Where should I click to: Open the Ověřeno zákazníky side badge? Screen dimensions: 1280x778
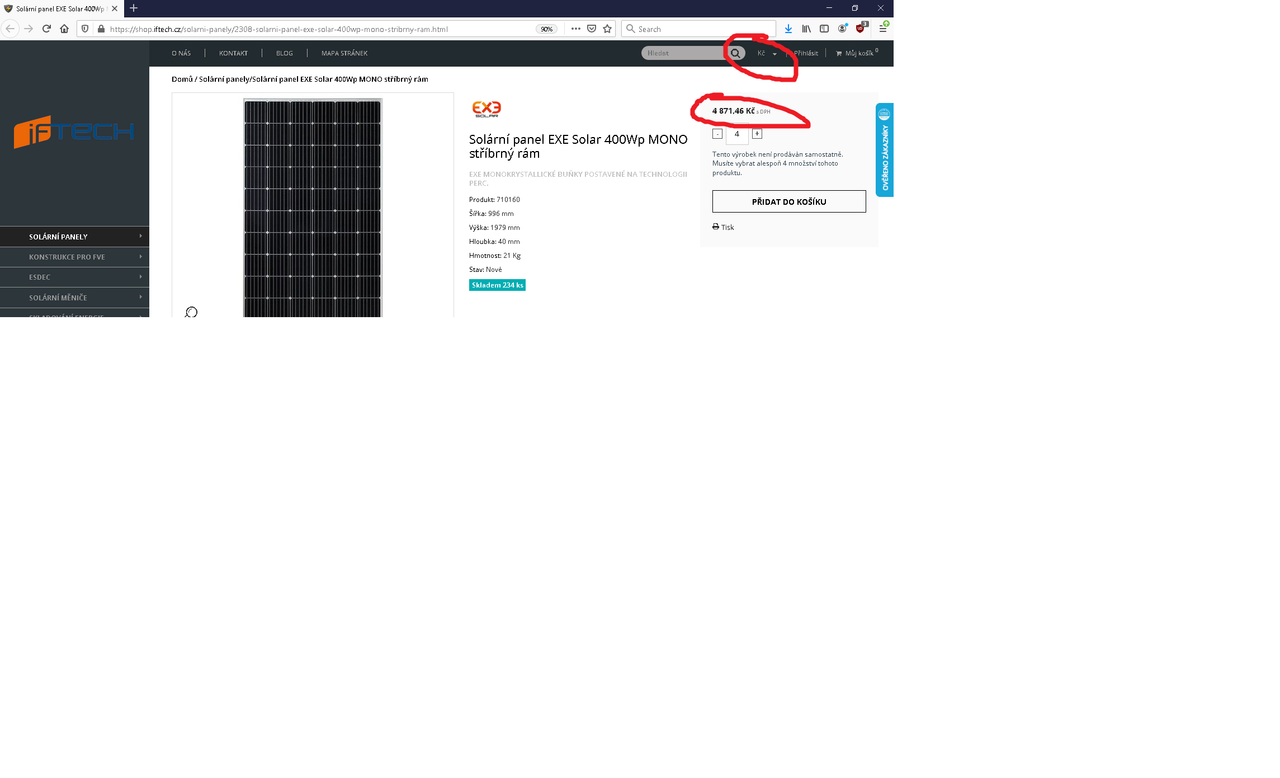(x=885, y=150)
